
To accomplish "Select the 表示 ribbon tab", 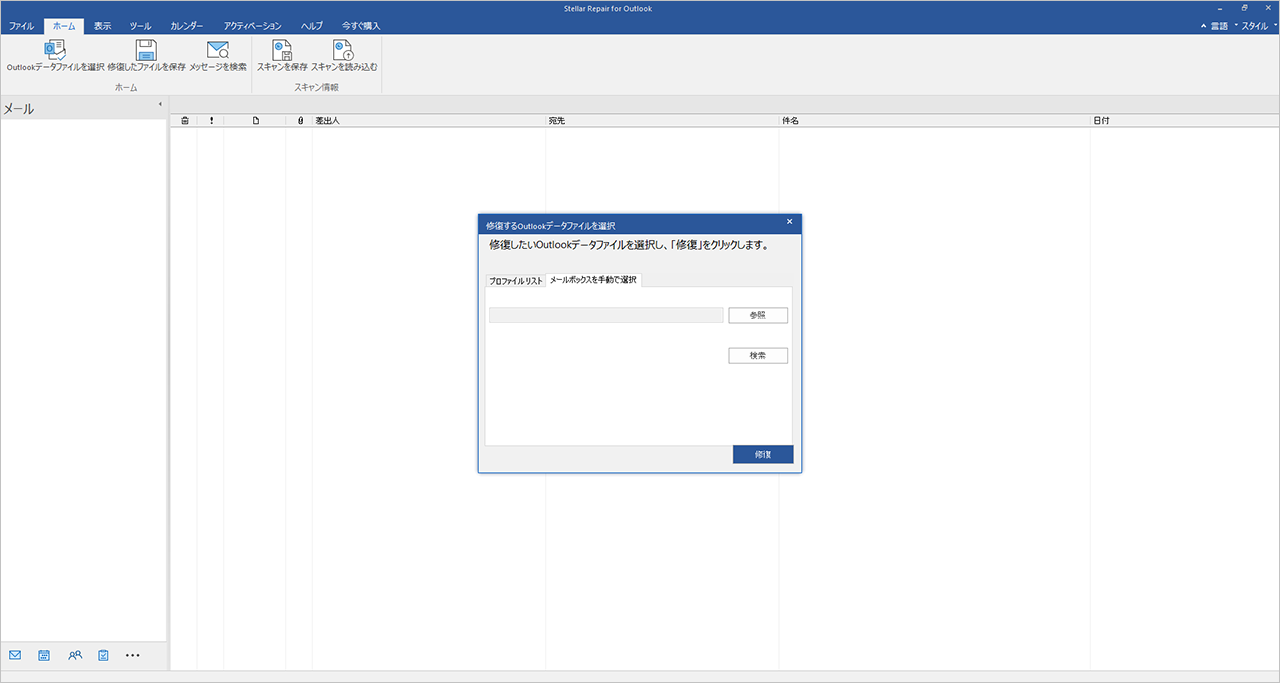I will 103,26.
